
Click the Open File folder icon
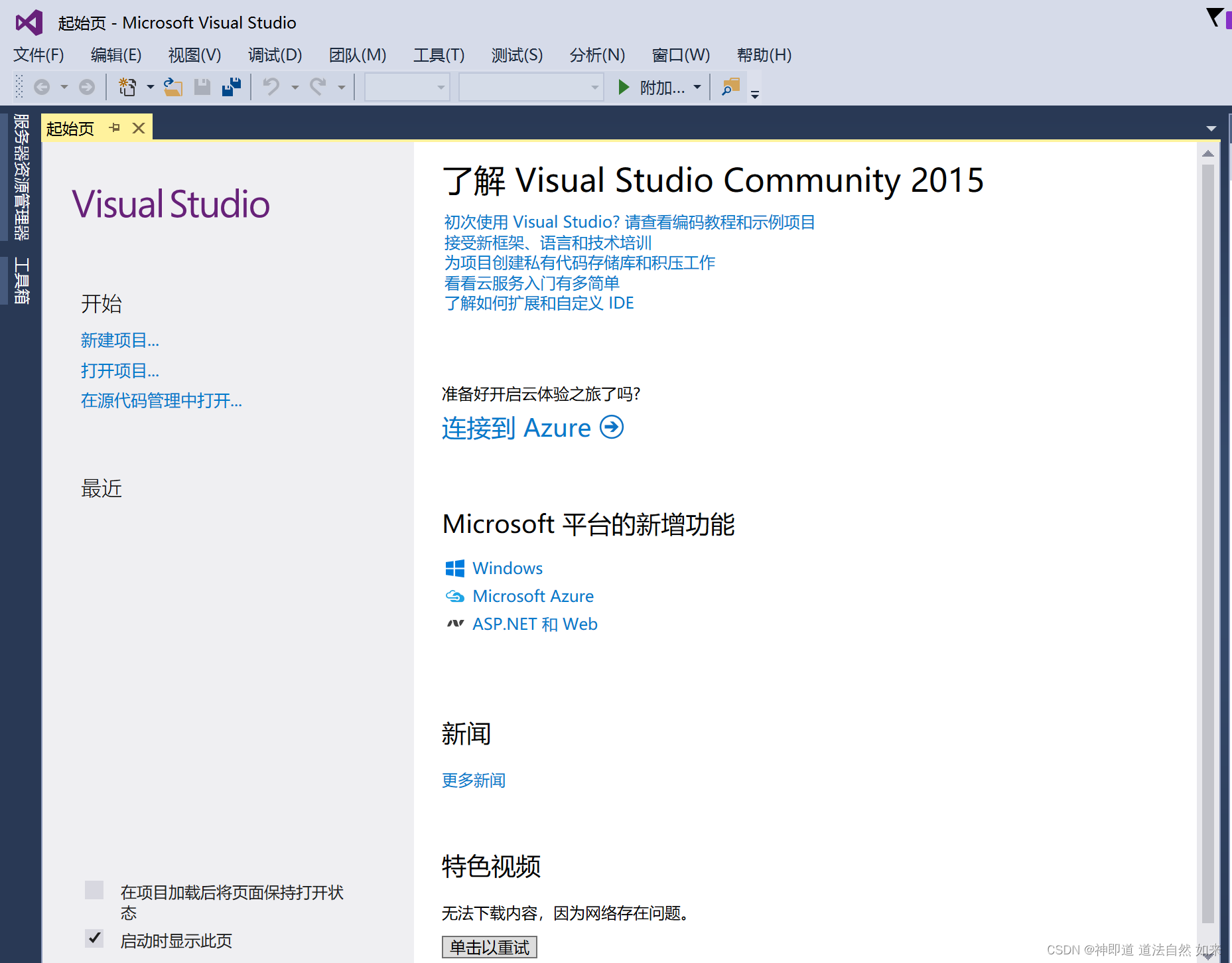[173, 87]
